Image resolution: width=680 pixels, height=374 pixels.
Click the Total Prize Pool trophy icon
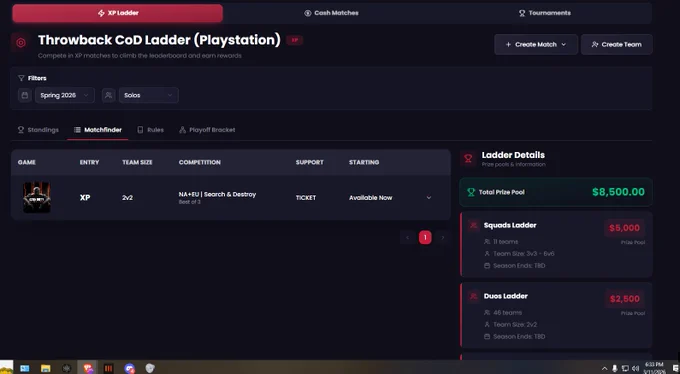click(x=471, y=192)
